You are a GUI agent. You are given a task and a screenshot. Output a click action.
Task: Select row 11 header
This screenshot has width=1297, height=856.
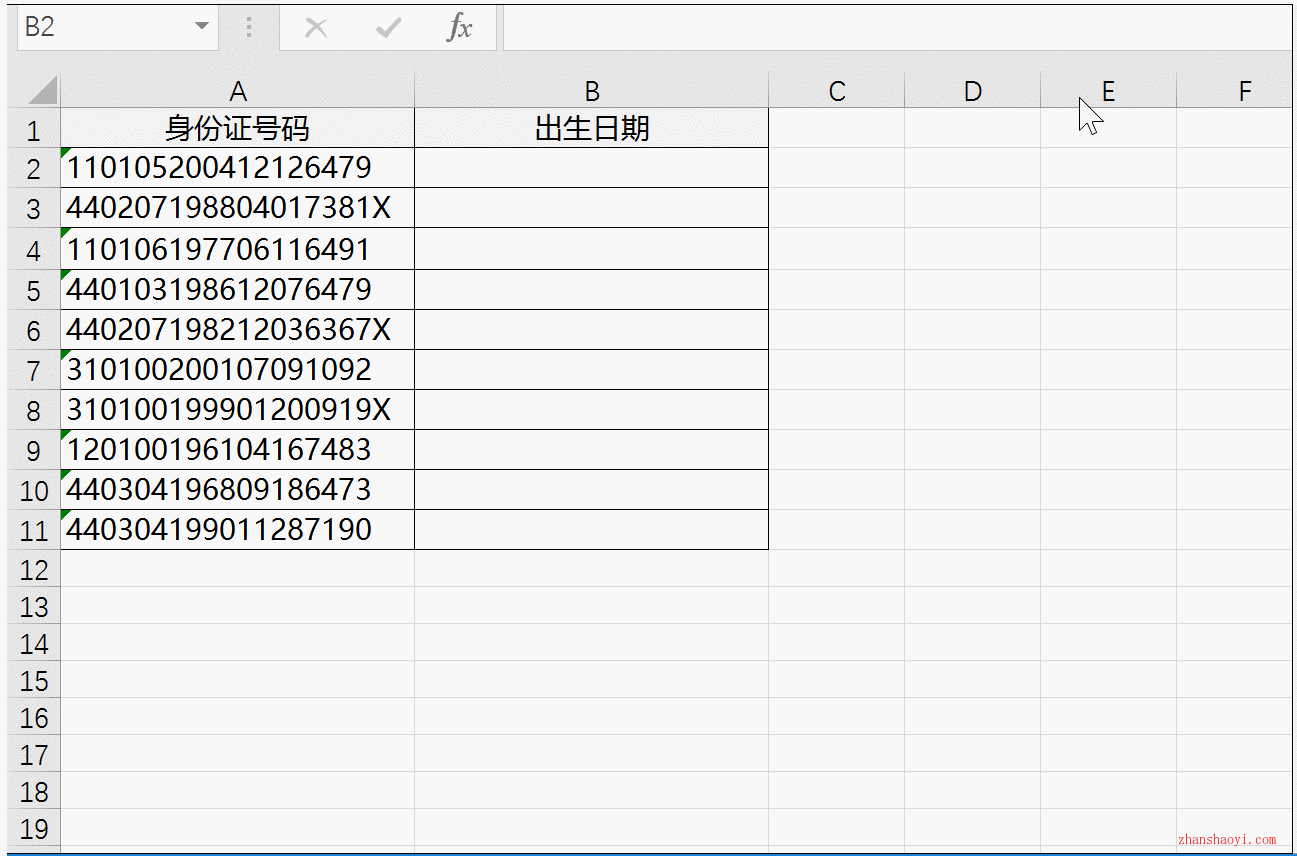[x=34, y=530]
